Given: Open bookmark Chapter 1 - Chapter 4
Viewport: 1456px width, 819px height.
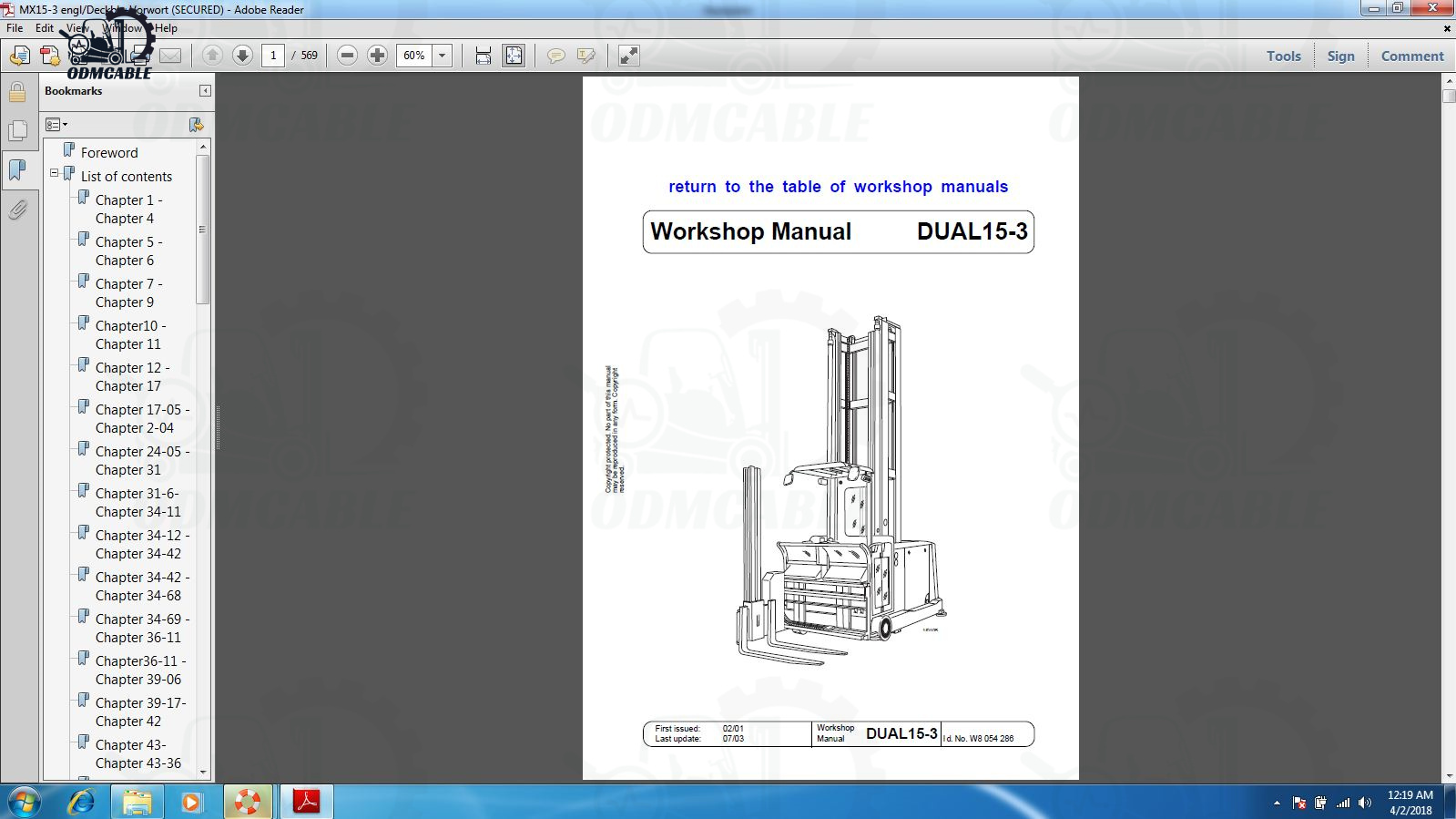Looking at the screenshot, I should [129, 210].
